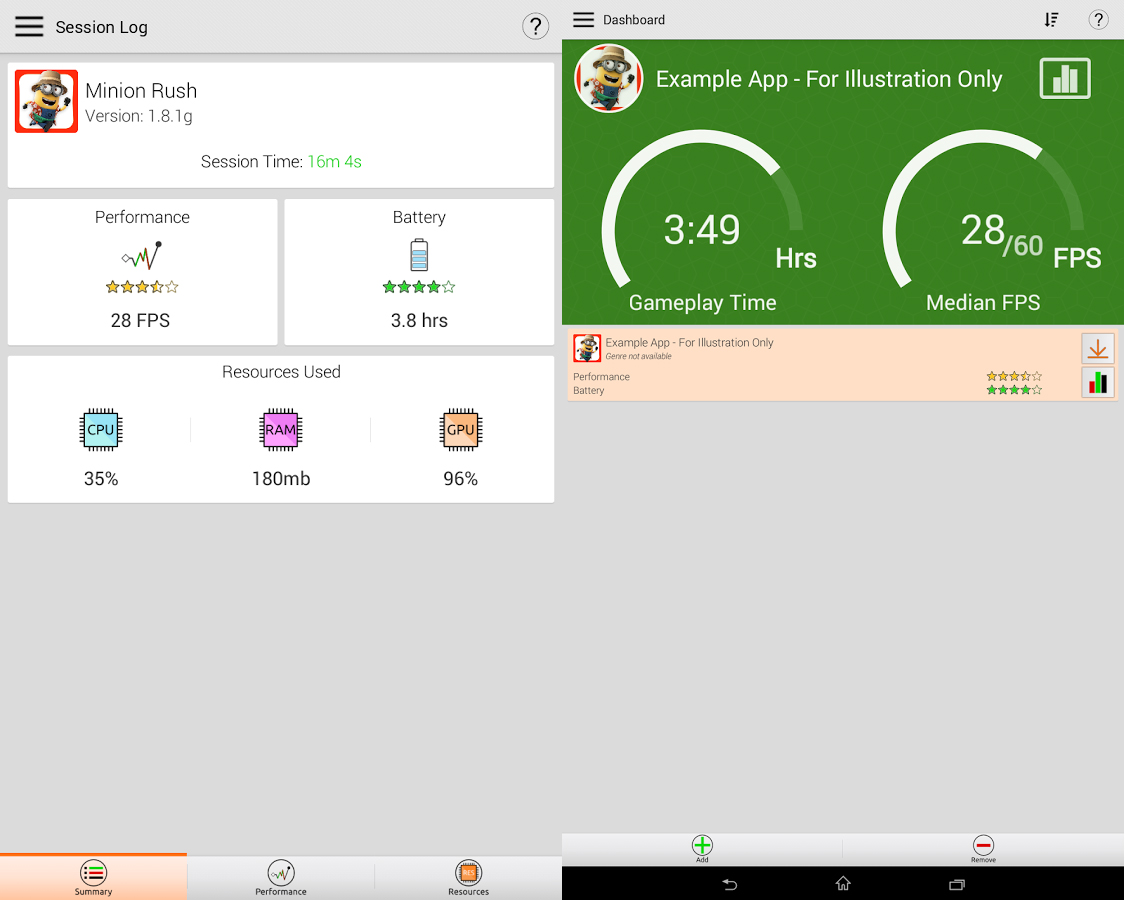Click the Session Log help icon
This screenshot has width=1125, height=900.
tap(535, 27)
